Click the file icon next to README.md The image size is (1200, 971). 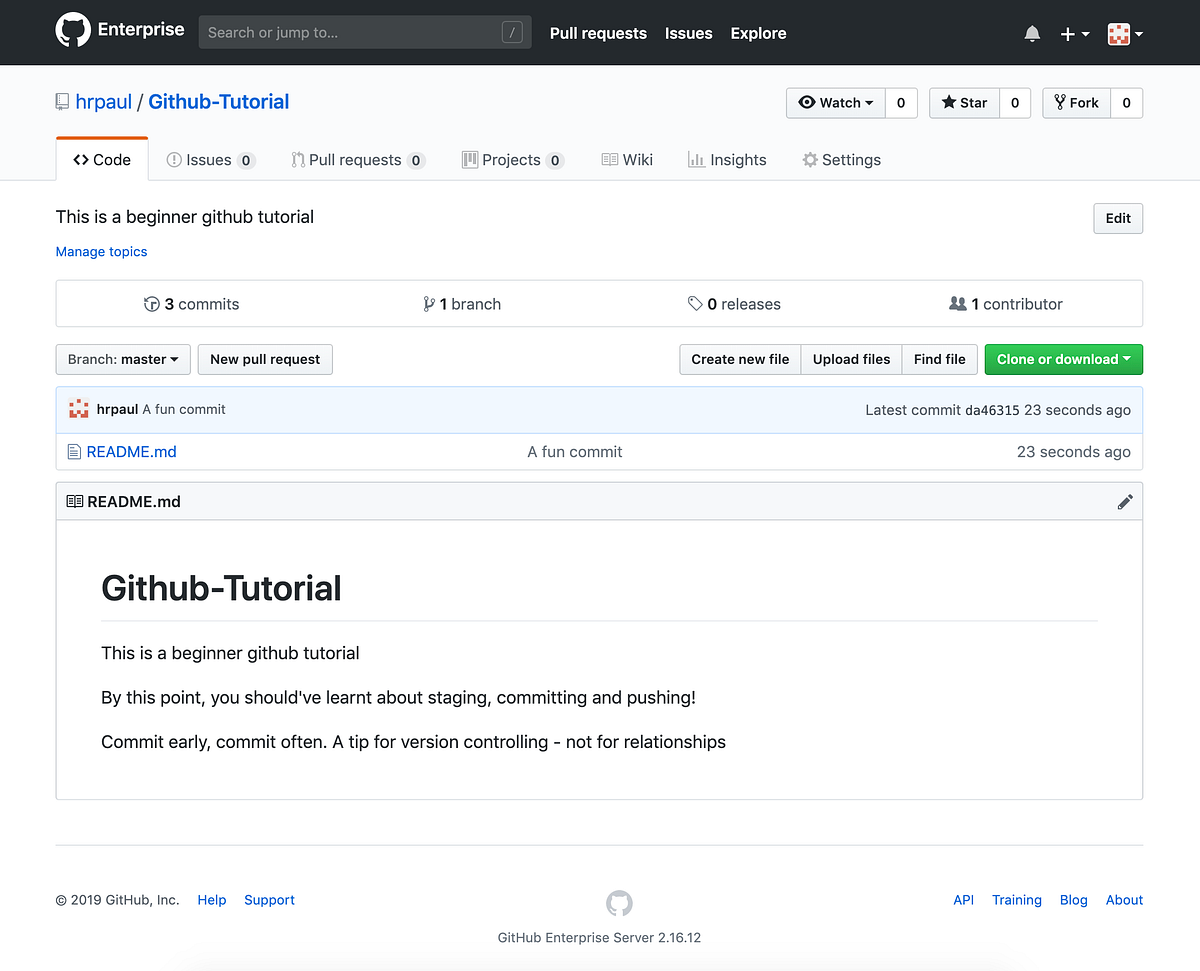coord(74,451)
